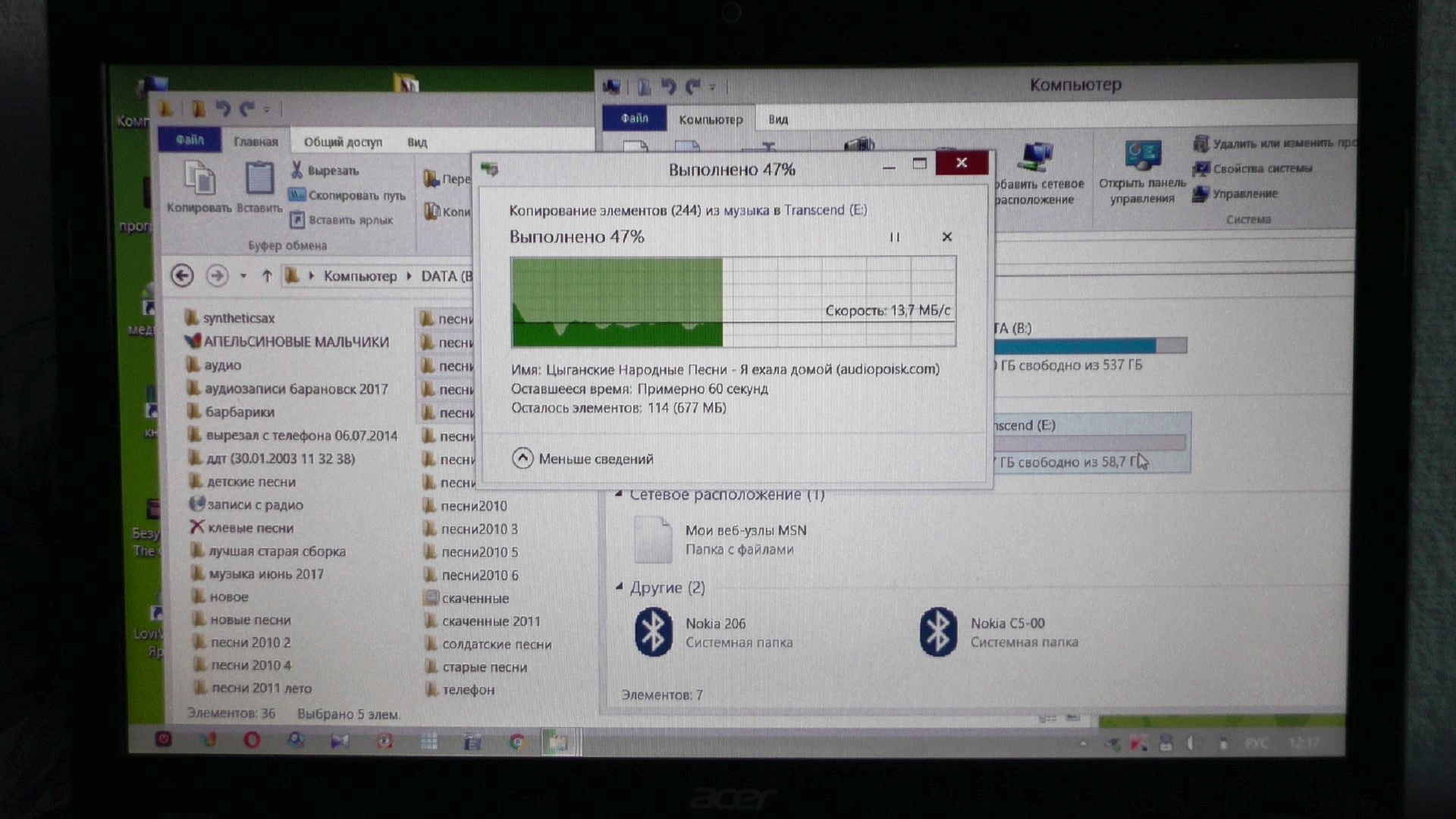Select the syntheticsax folder
Image resolution: width=1456 pixels, height=819 pixels.
(x=230, y=318)
